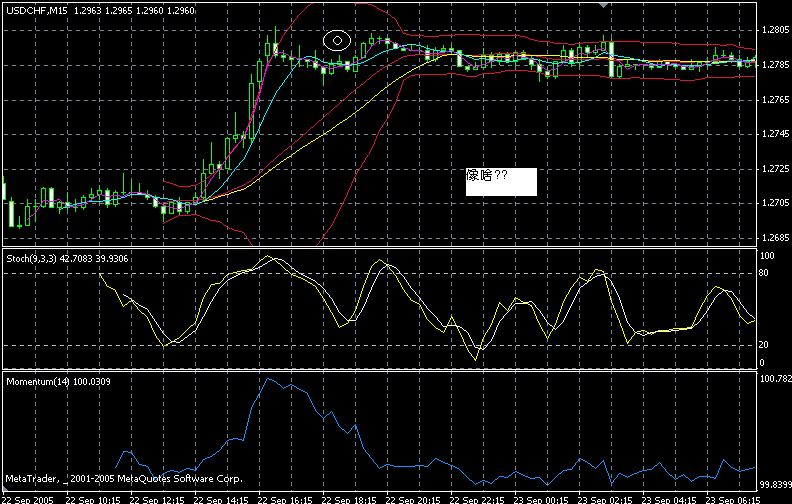Image resolution: width=792 pixels, height=504 pixels.
Task: Click the '22 Sep 14:15' time axis label
Action: (x=221, y=499)
